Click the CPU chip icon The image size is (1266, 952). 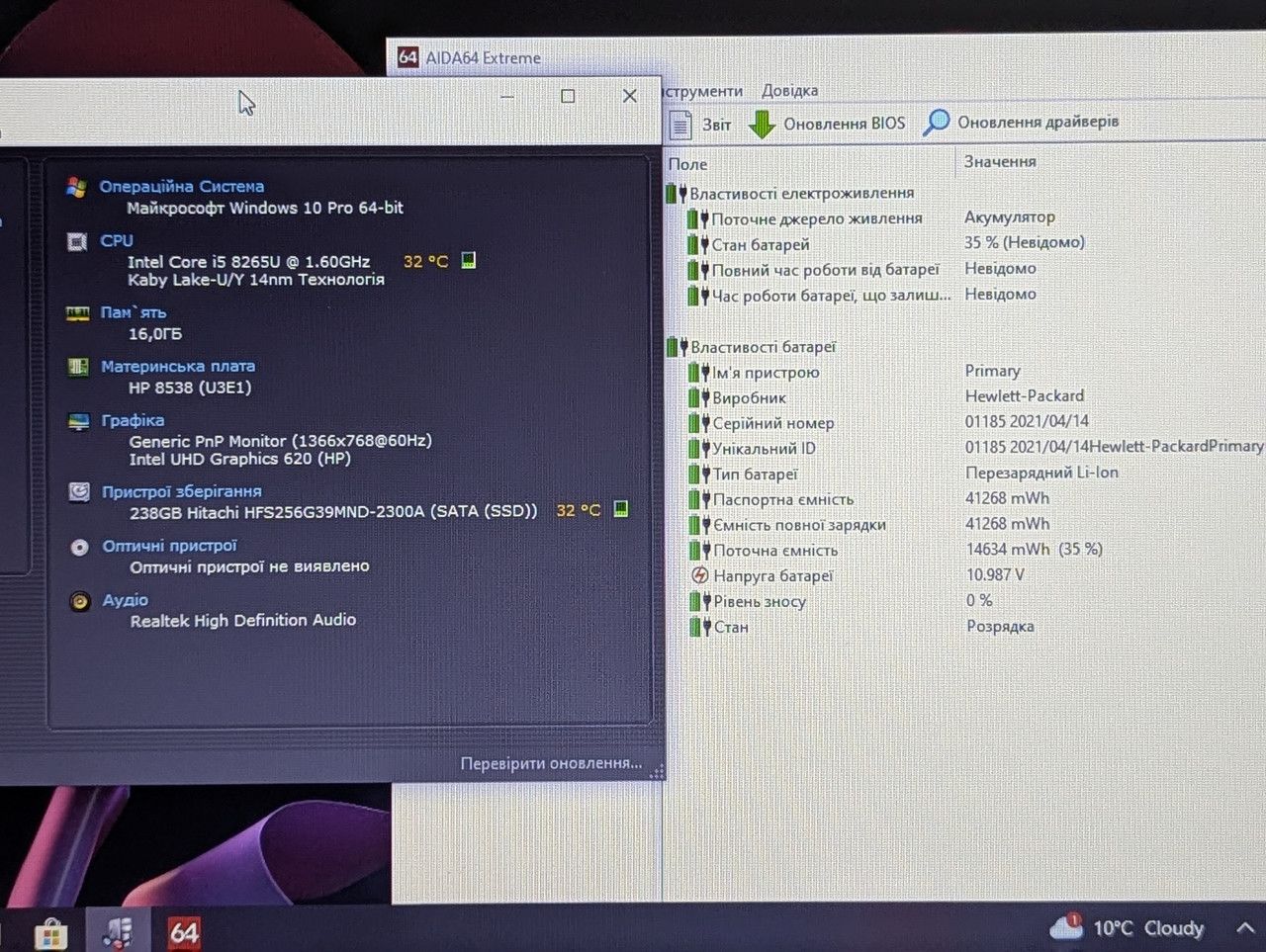click(x=76, y=241)
